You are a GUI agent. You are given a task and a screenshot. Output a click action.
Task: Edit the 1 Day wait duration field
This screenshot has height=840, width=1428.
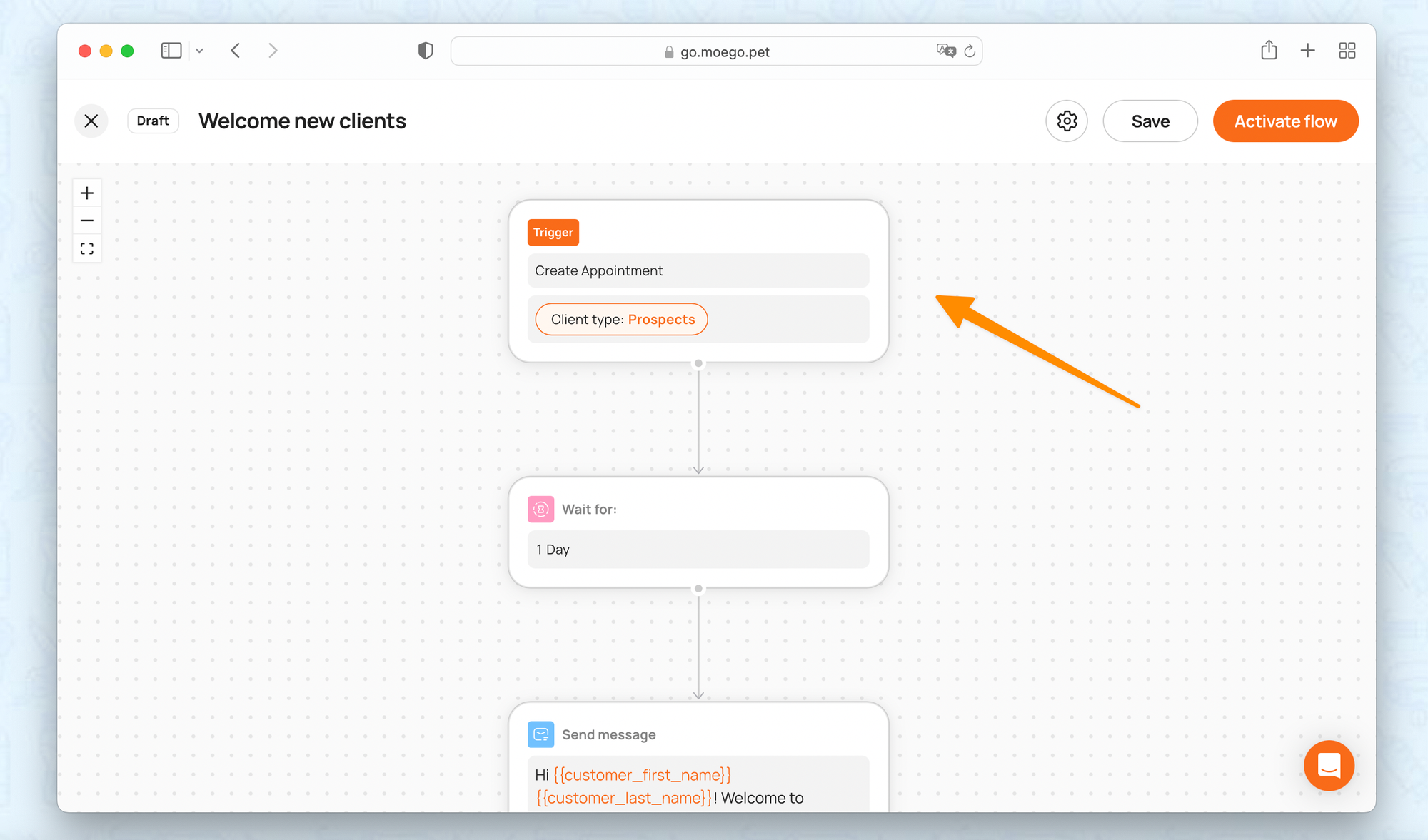pos(698,550)
